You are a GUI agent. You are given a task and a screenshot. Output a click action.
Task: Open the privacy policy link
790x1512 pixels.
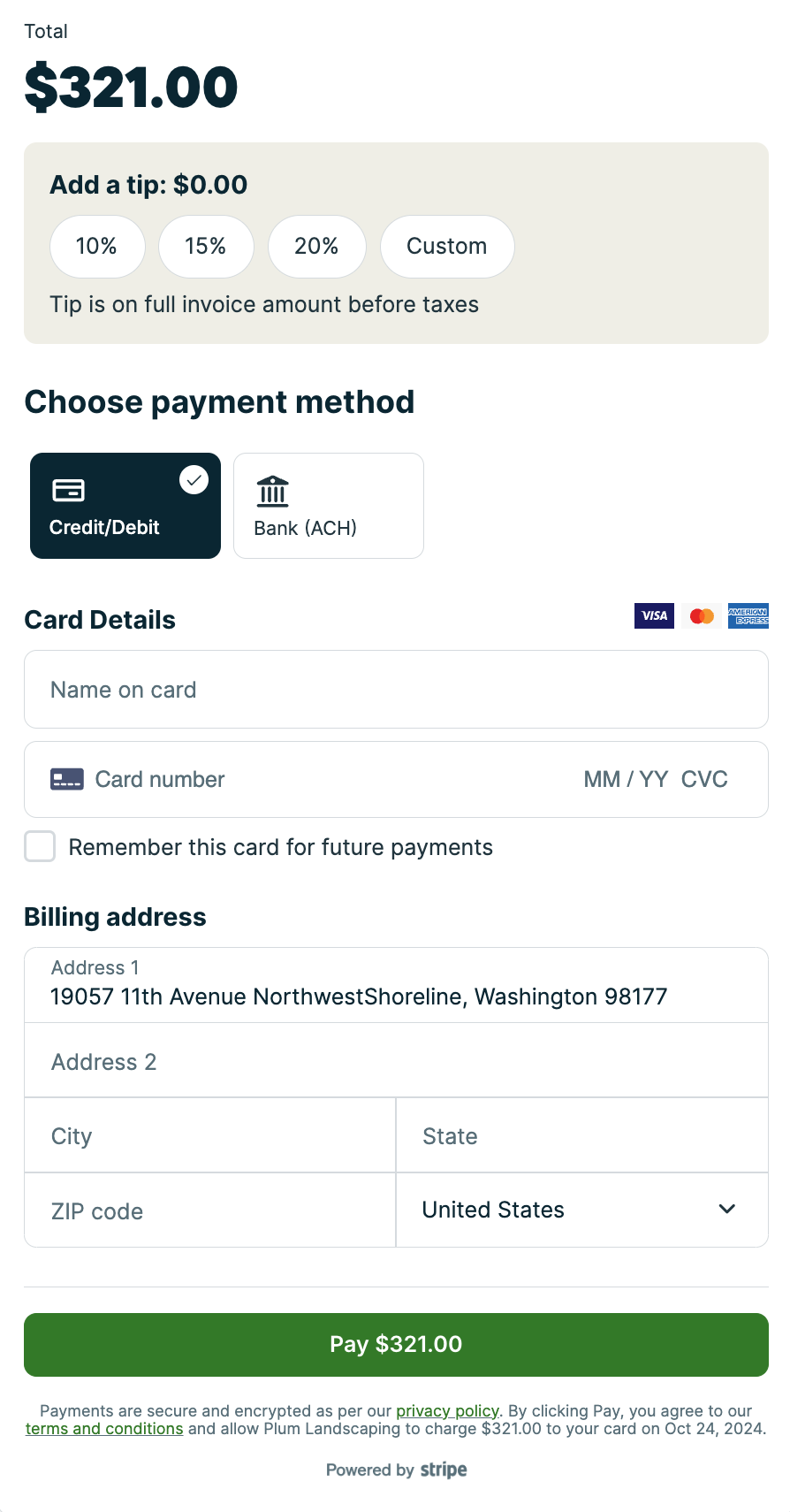point(447,1410)
